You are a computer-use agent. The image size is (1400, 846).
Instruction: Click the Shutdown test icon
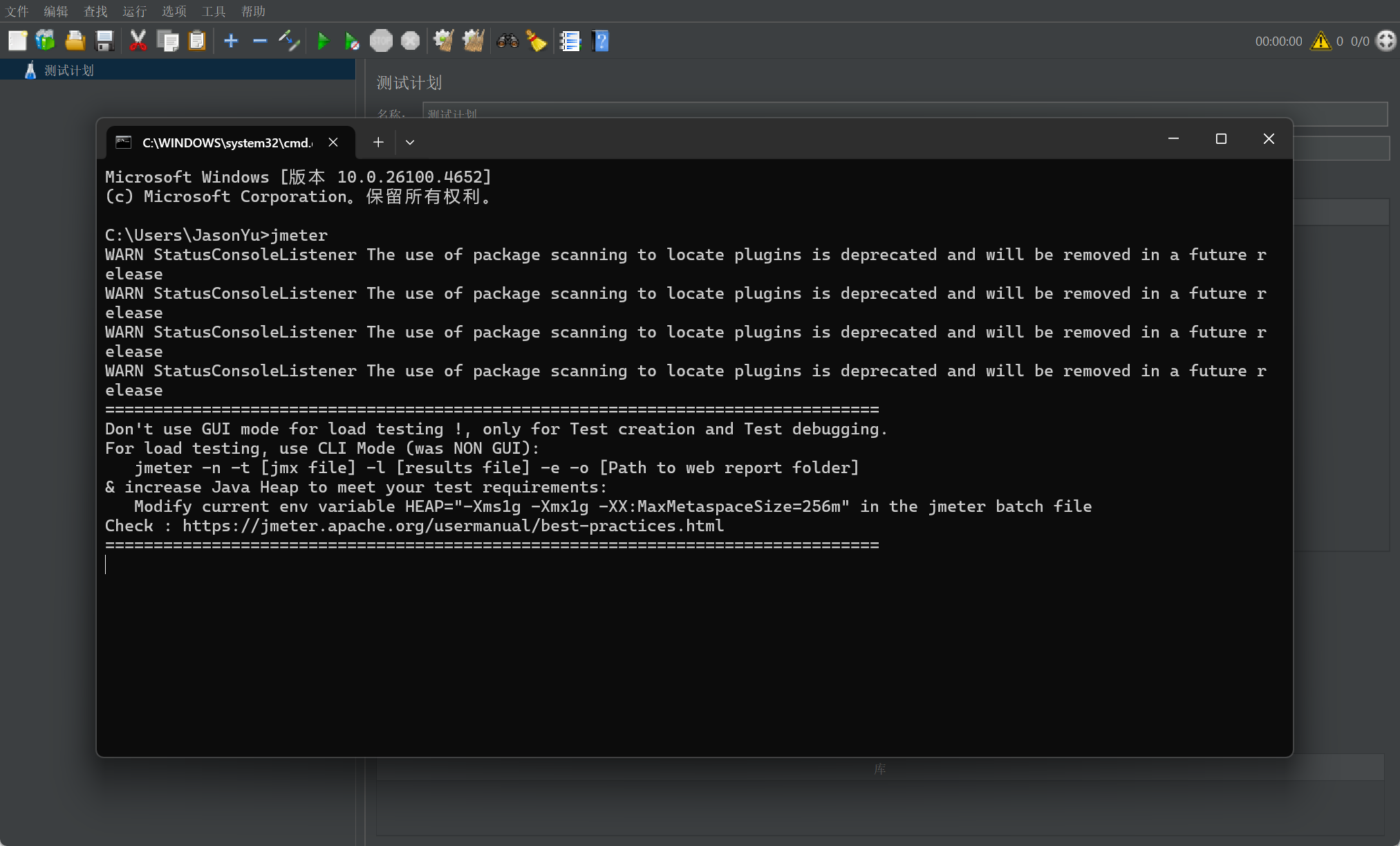pos(410,41)
